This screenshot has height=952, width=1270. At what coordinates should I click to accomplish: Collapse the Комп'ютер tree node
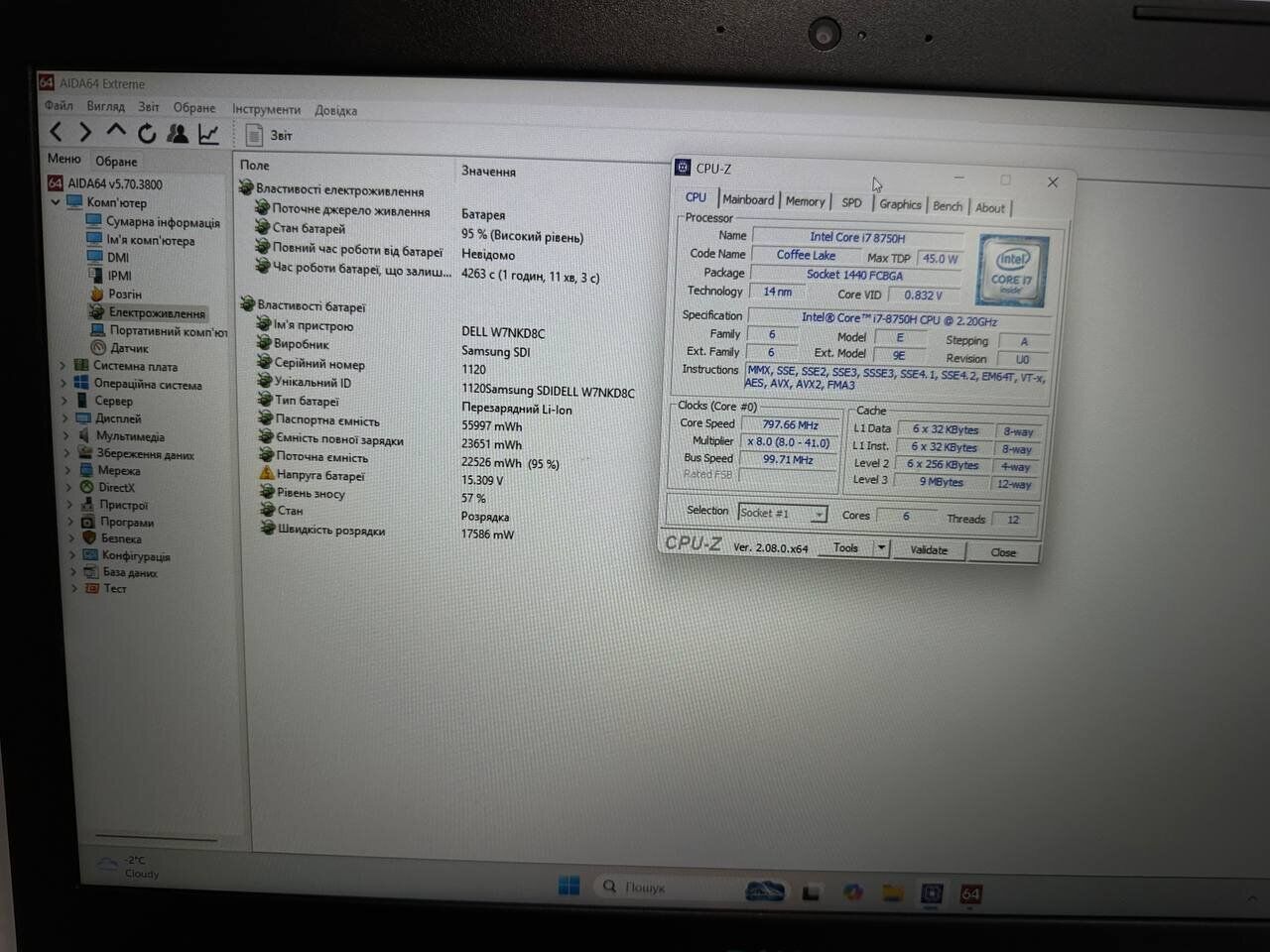tap(56, 202)
